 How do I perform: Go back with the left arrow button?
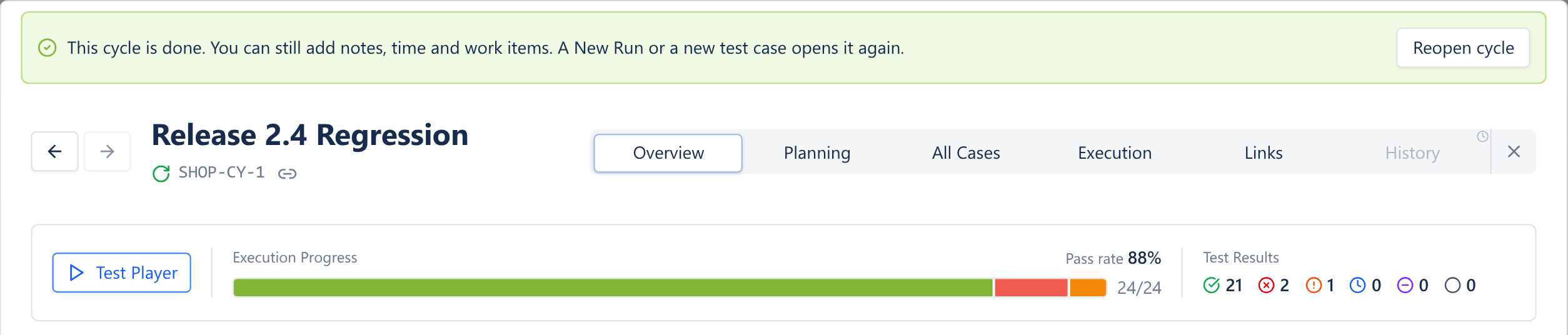pyautogui.click(x=55, y=151)
